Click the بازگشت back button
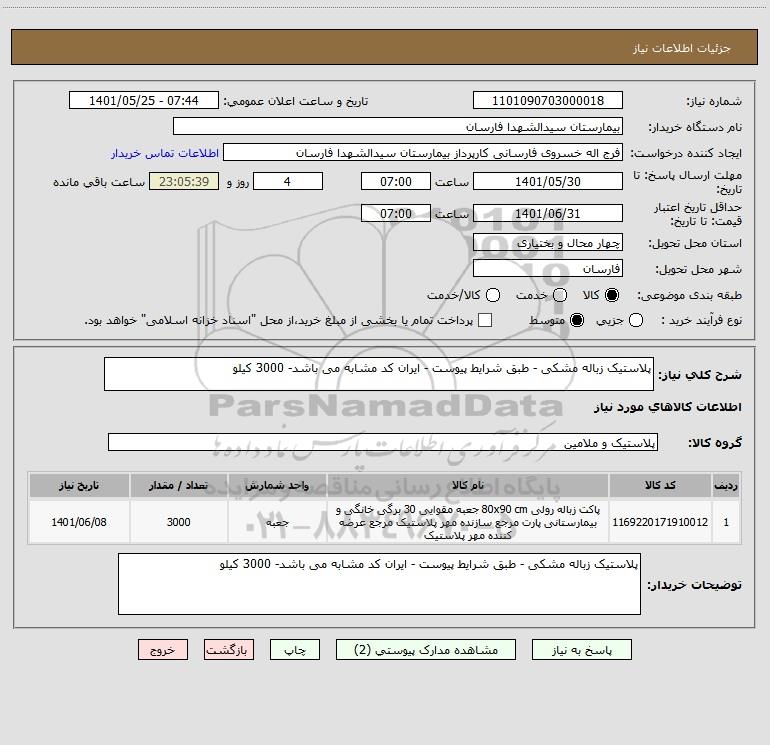 click(x=229, y=650)
